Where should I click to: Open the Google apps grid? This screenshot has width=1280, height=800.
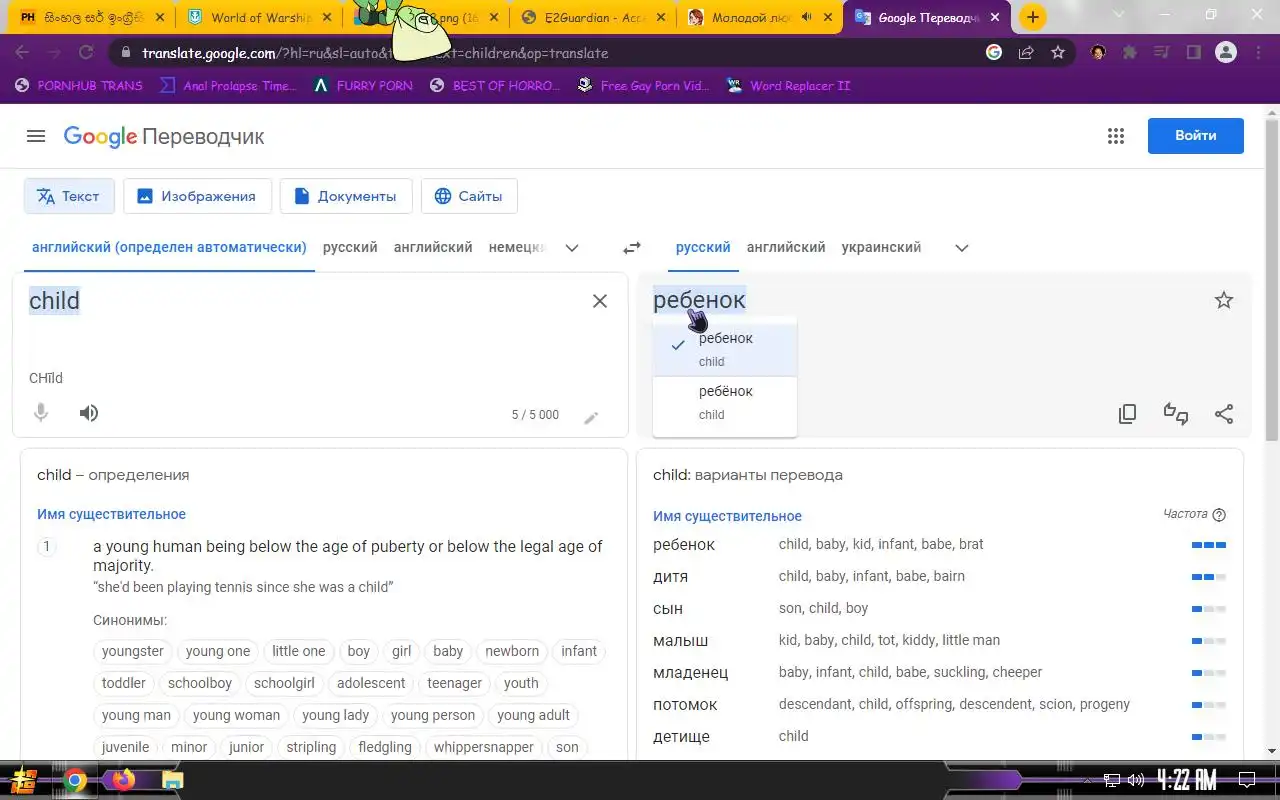[x=1116, y=136]
